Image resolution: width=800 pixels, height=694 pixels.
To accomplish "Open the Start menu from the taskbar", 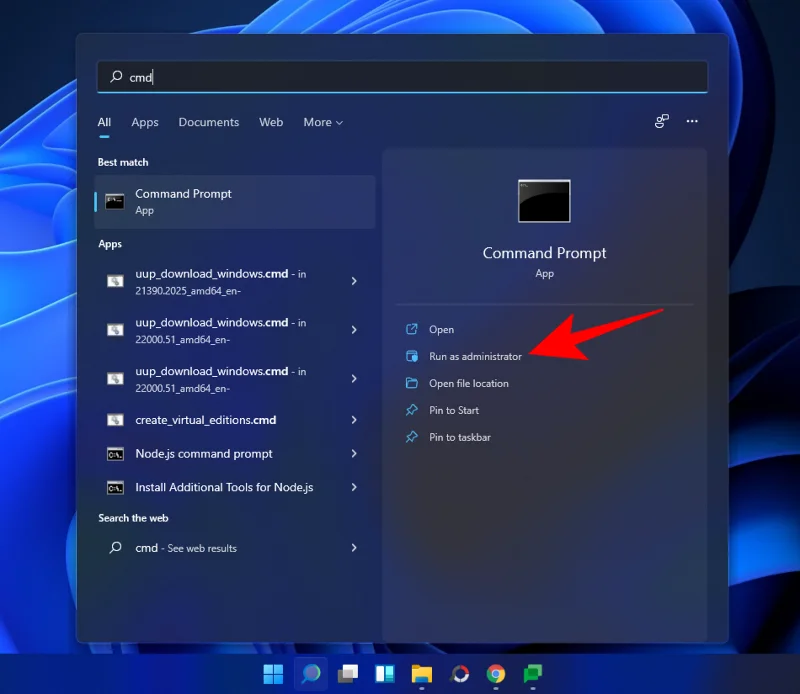I will [272, 674].
